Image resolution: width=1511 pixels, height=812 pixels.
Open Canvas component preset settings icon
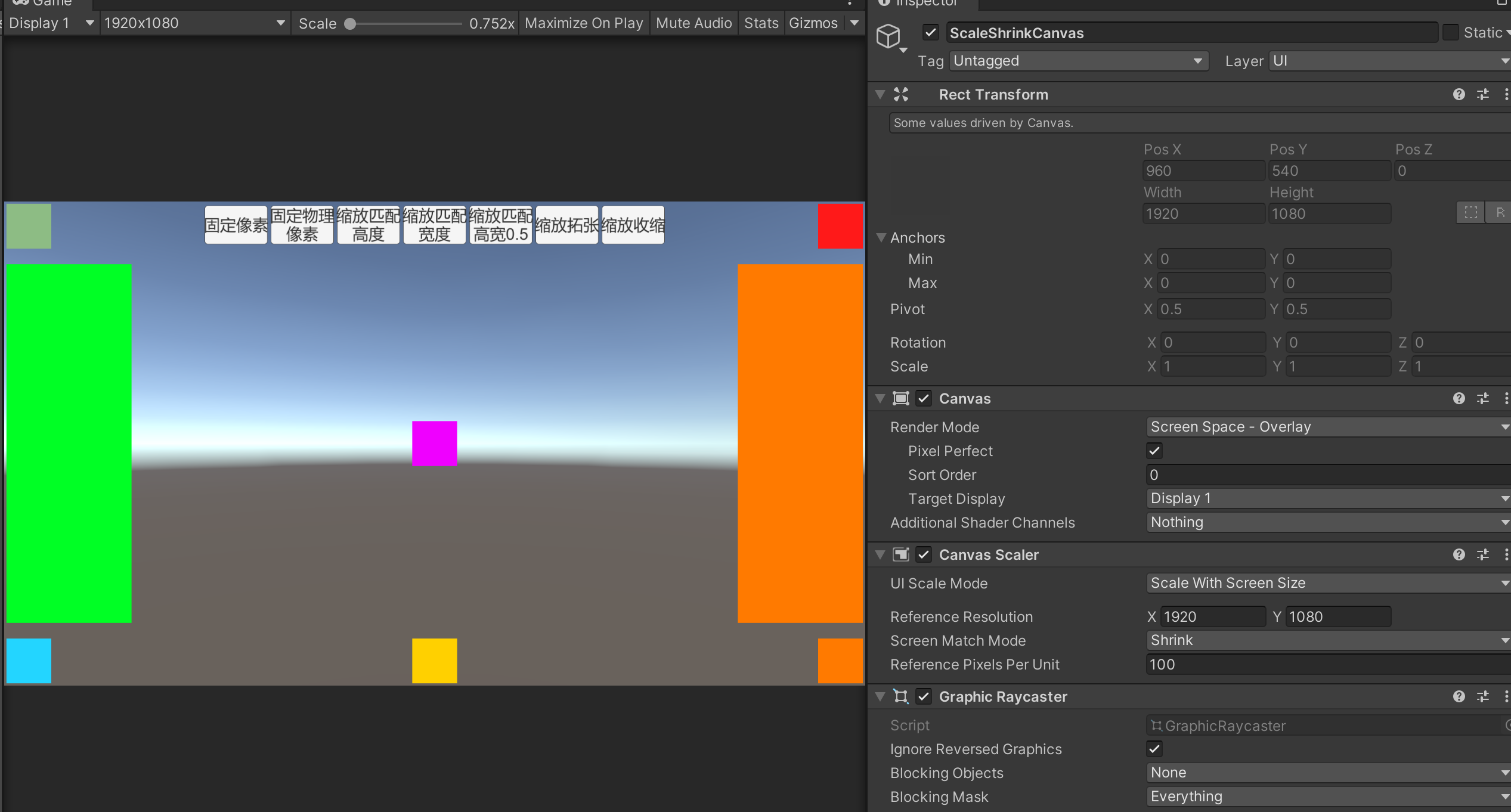pyautogui.click(x=1483, y=398)
